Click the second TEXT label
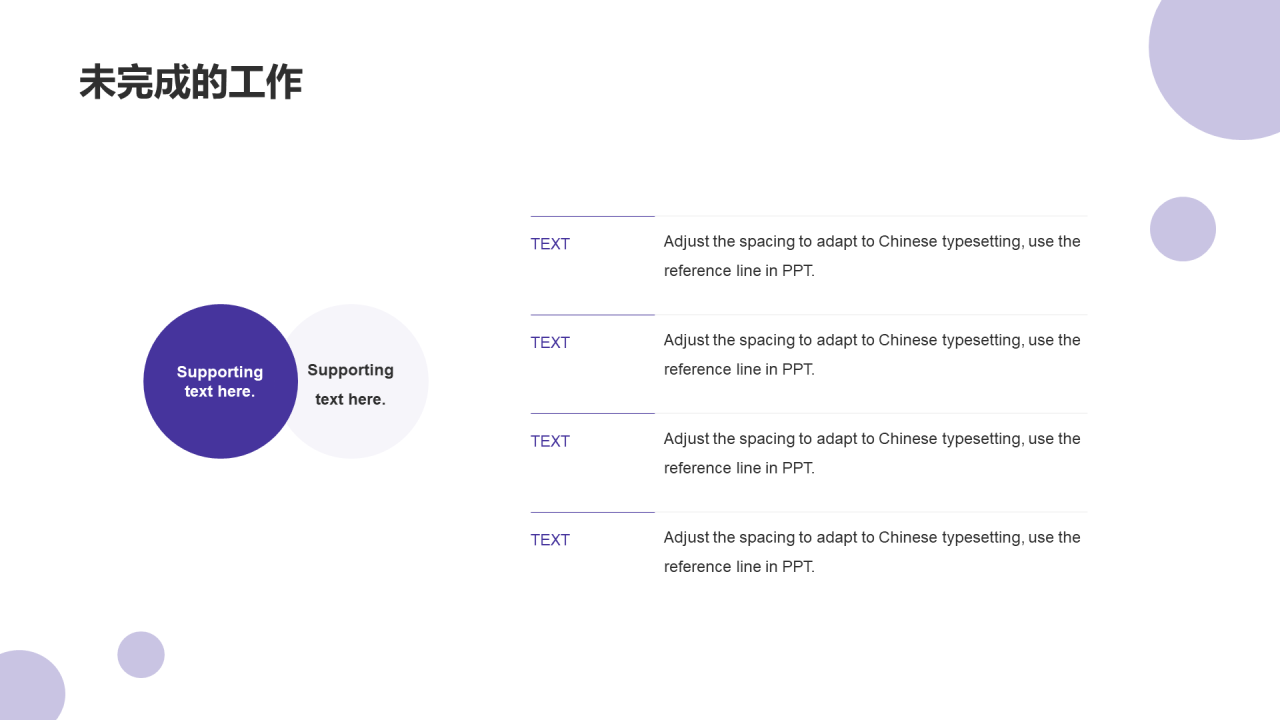This screenshot has width=1280, height=720. tap(550, 343)
